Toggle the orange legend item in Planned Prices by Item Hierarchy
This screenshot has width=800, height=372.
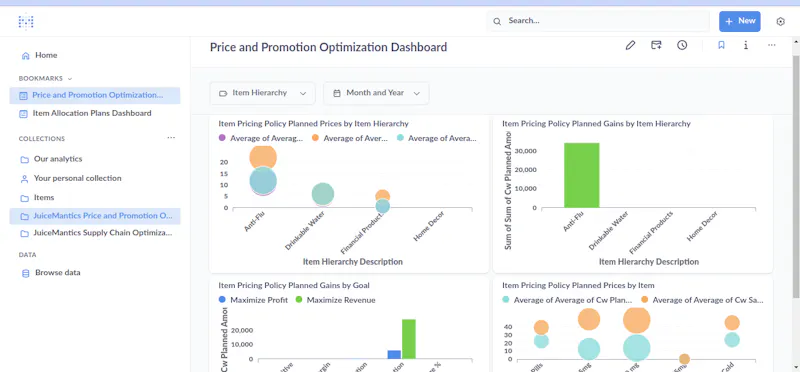pyautogui.click(x=349, y=138)
